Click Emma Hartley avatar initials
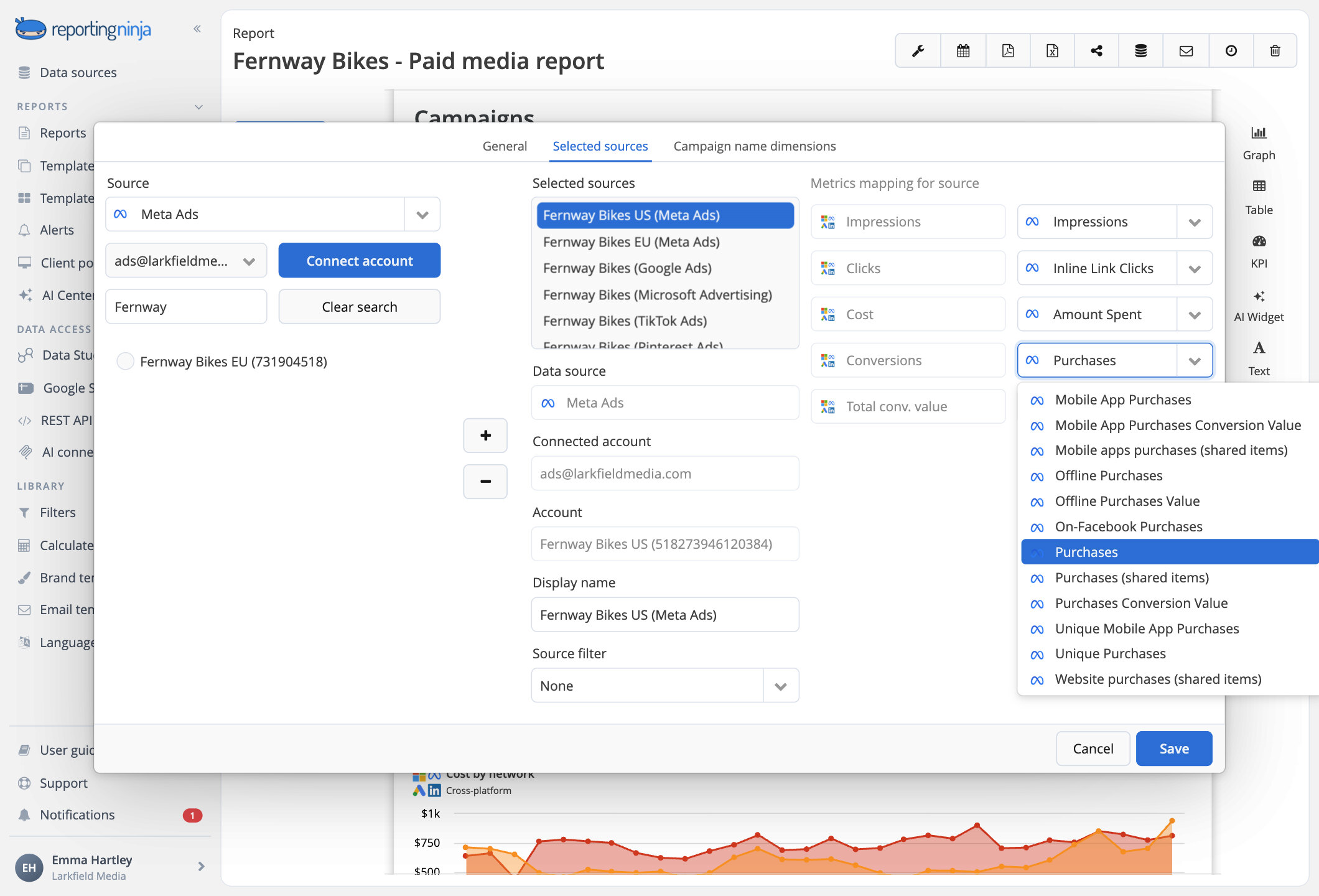This screenshot has width=1319, height=896. [29, 867]
